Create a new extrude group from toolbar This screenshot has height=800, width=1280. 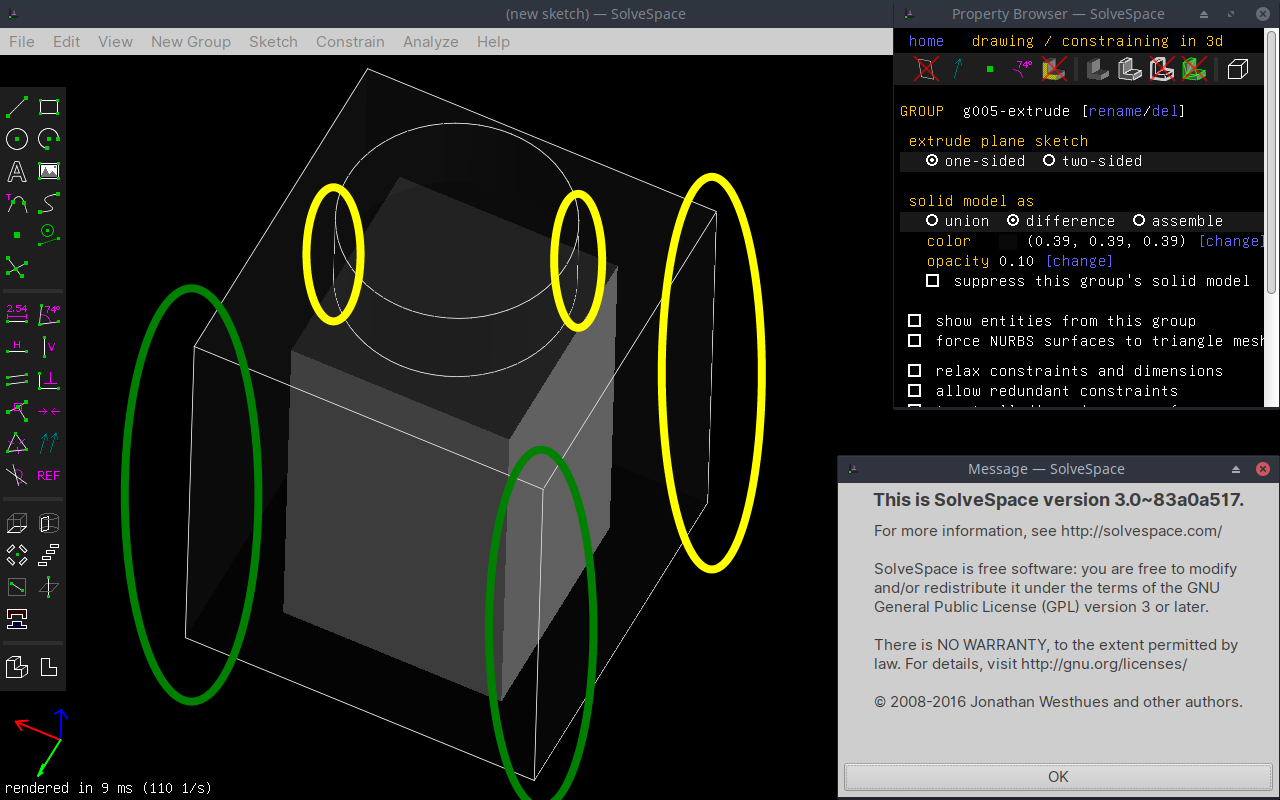(x=17, y=523)
